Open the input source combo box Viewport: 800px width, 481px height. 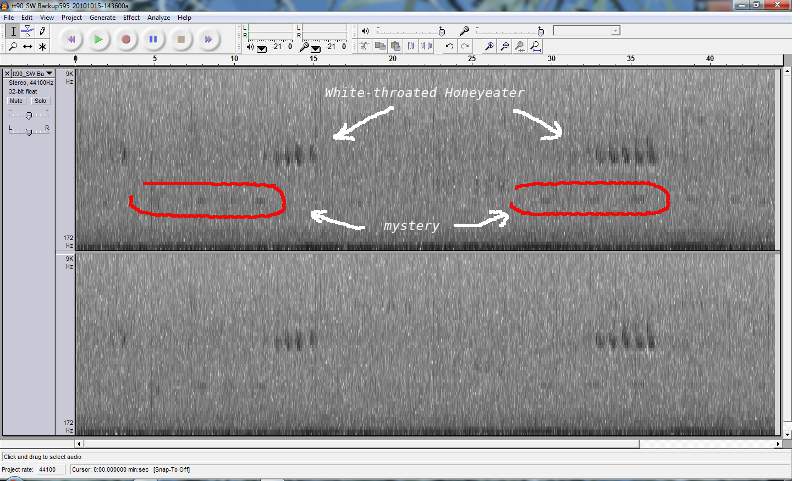click(587, 31)
